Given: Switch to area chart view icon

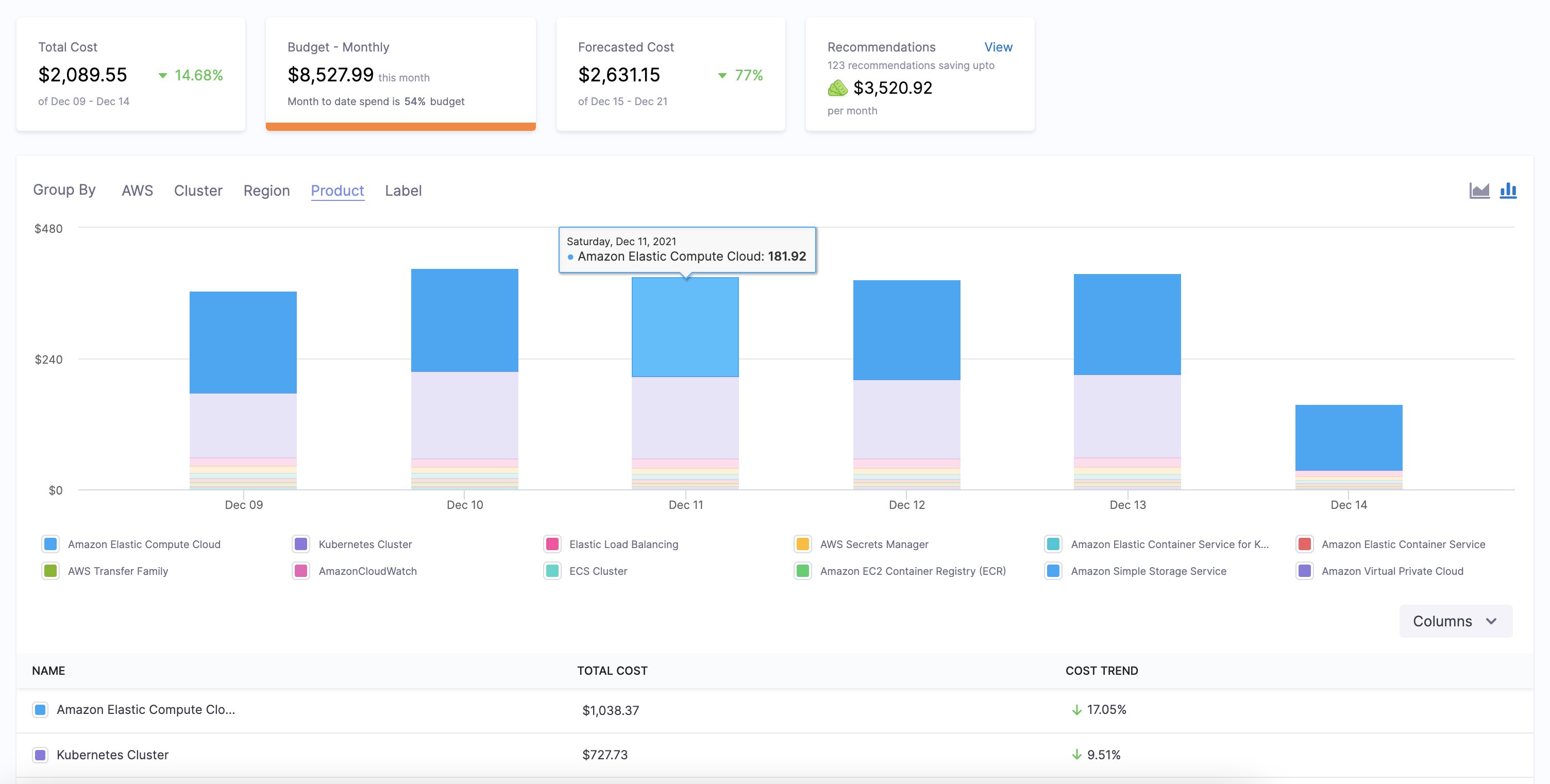Looking at the screenshot, I should (x=1479, y=191).
